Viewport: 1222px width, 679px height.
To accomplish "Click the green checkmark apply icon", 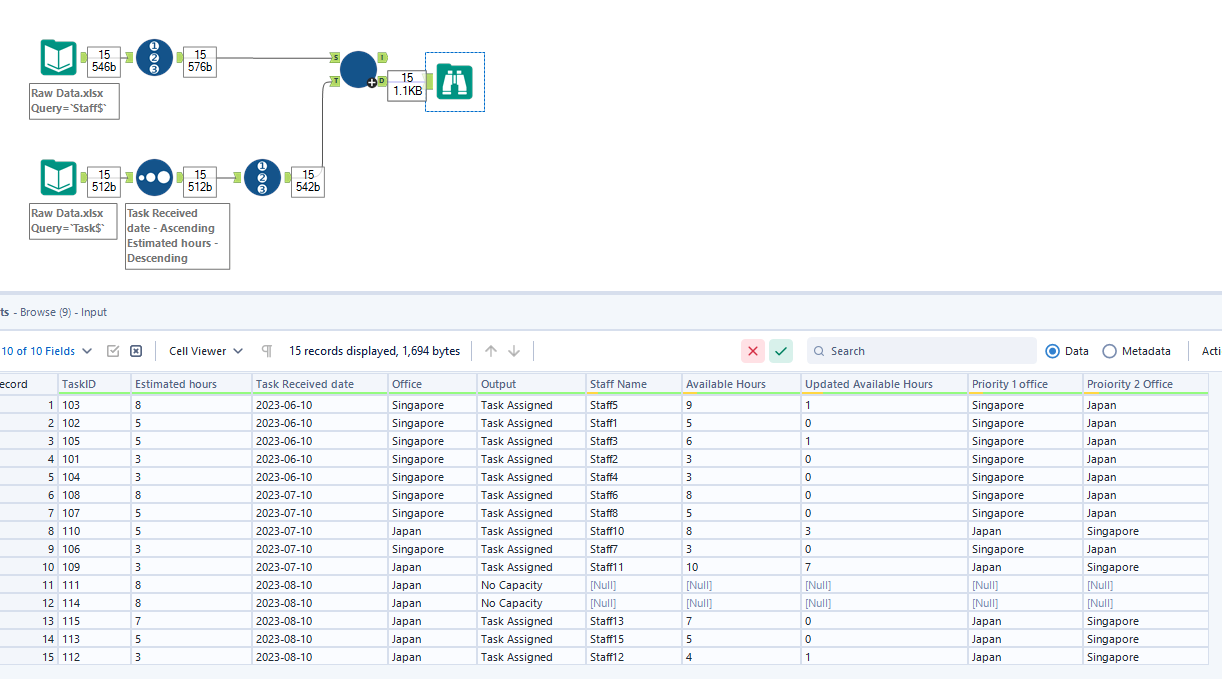I will tap(781, 351).
